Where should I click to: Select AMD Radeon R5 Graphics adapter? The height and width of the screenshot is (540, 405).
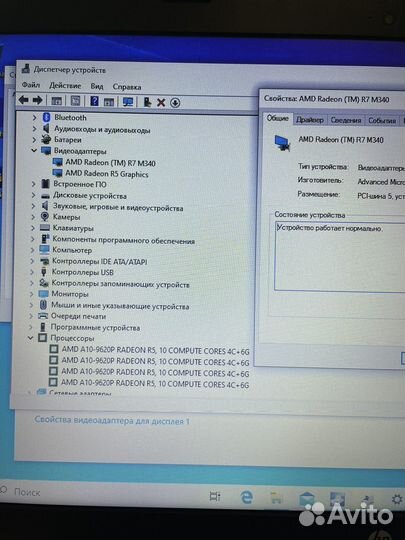pyautogui.click(x=107, y=174)
